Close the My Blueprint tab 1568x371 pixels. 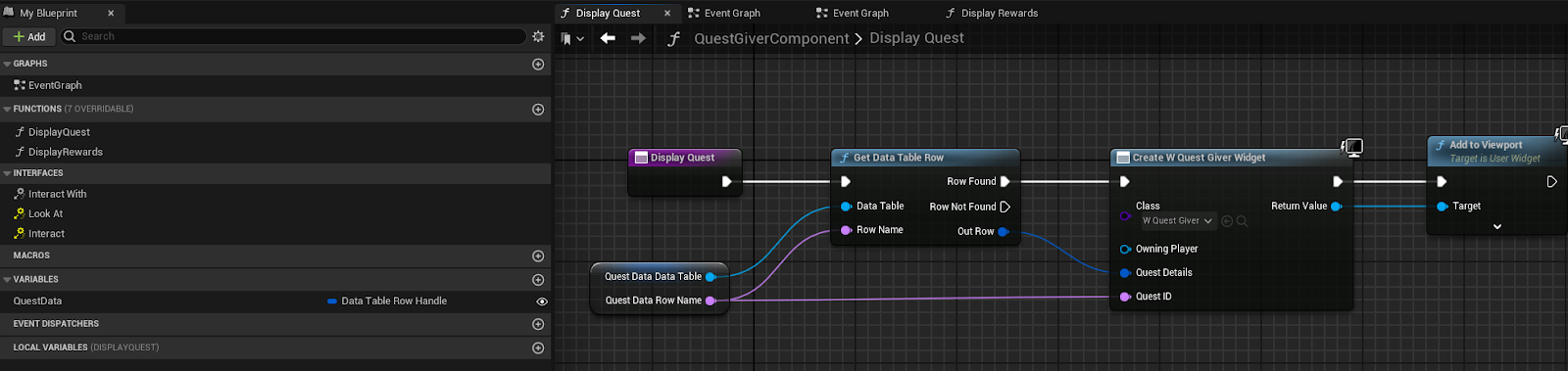point(111,13)
